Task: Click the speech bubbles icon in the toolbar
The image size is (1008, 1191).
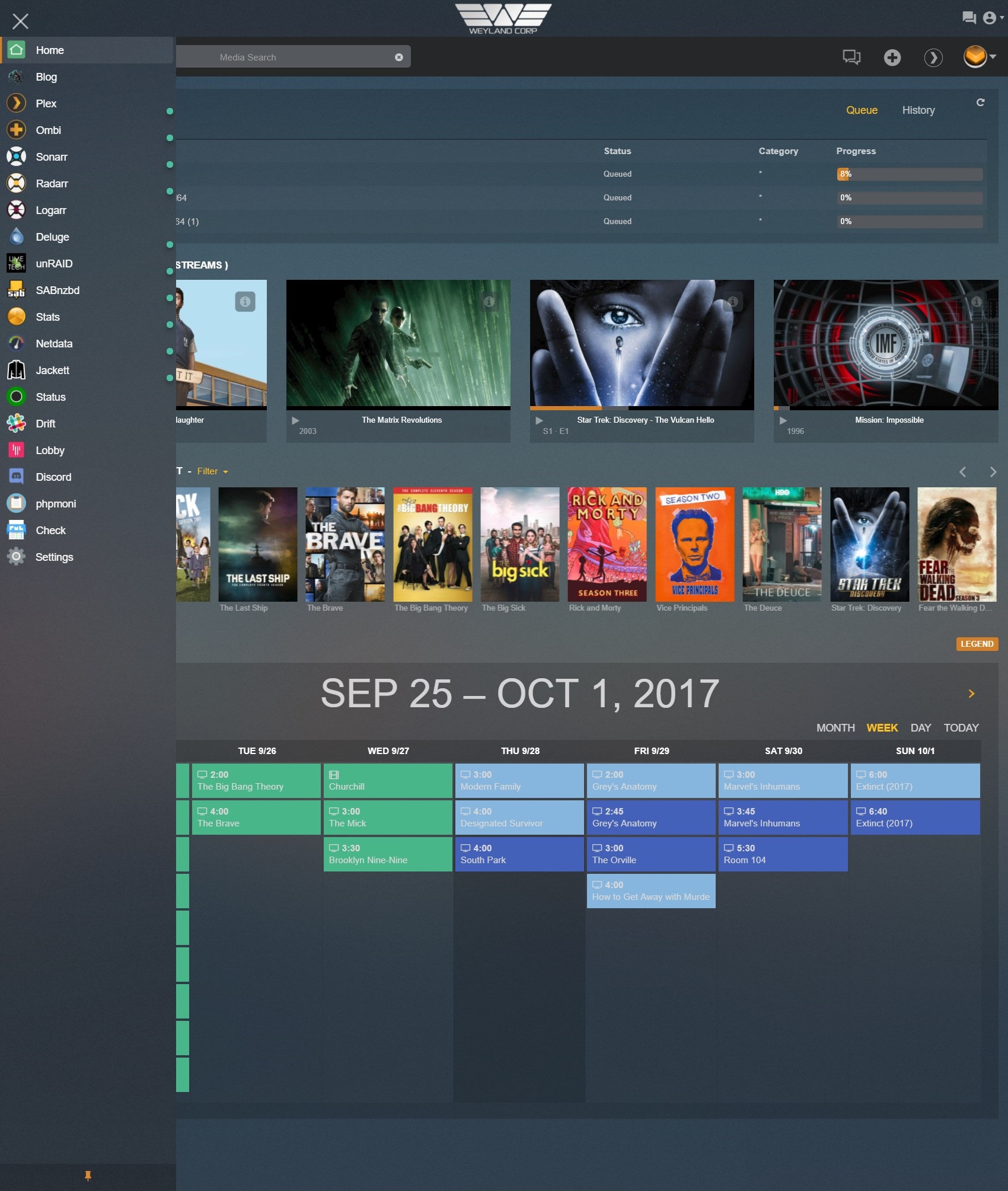Action: coord(851,58)
